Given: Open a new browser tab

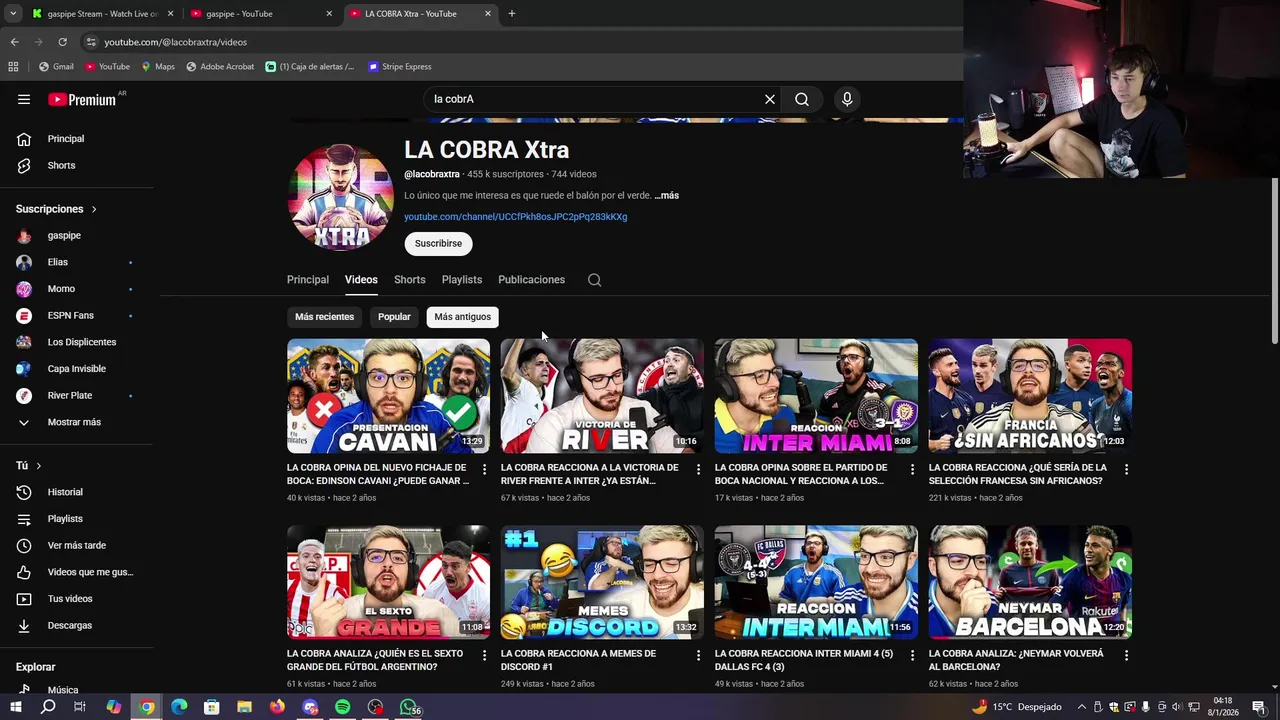Looking at the screenshot, I should tap(512, 14).
